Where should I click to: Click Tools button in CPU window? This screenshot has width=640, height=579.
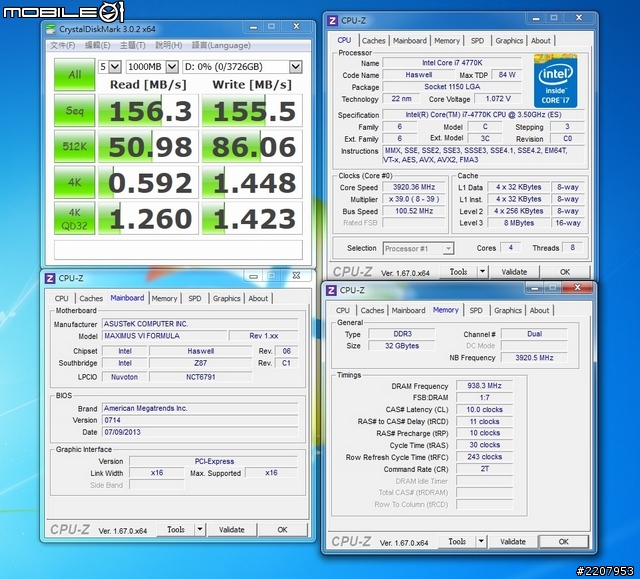(x=458, y=271)
